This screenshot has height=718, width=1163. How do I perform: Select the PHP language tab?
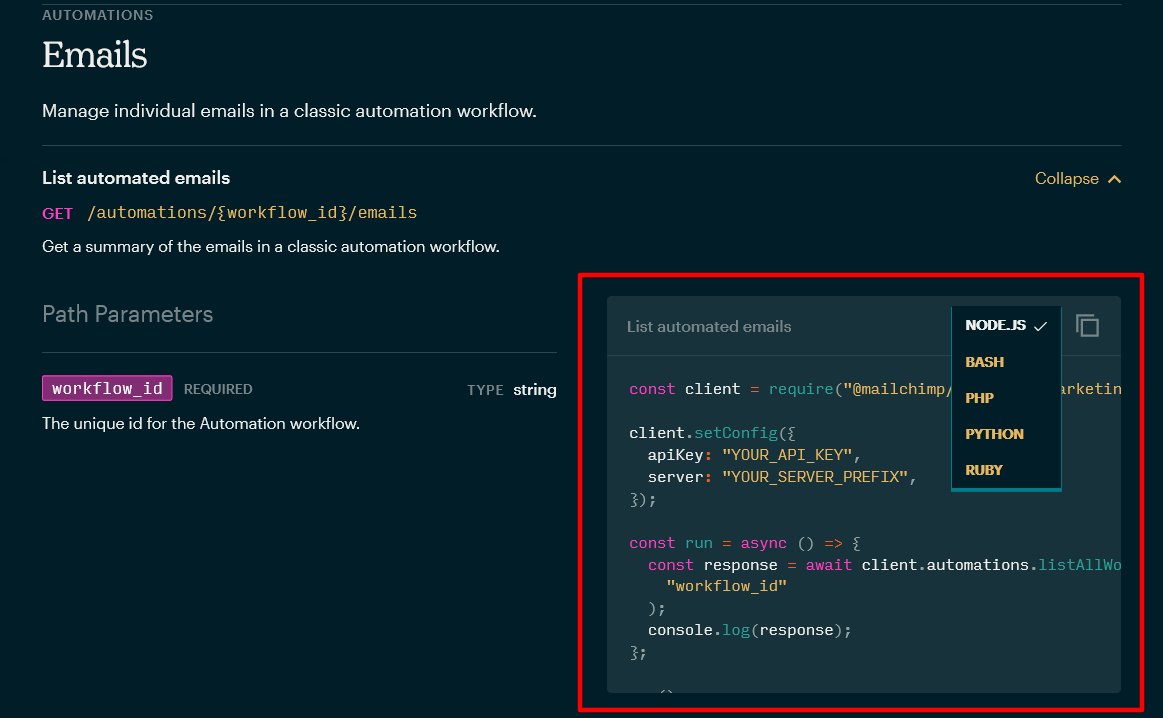[x=979, y=397]
